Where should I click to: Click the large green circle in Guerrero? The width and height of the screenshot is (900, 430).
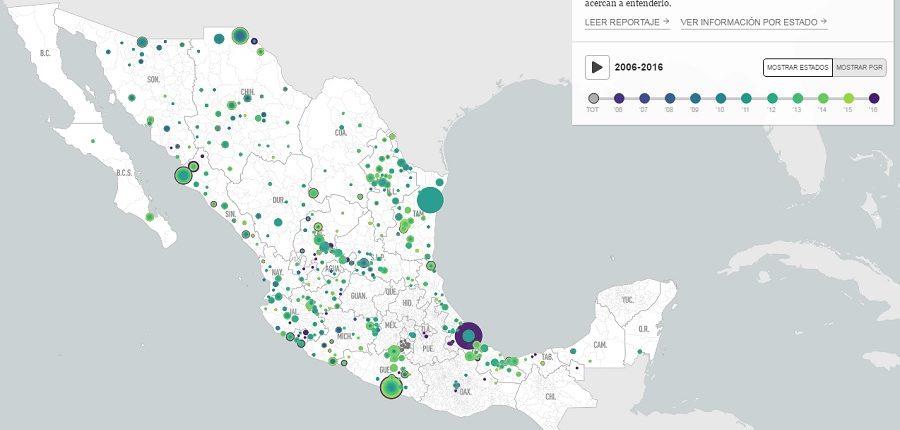coord(392,386)
